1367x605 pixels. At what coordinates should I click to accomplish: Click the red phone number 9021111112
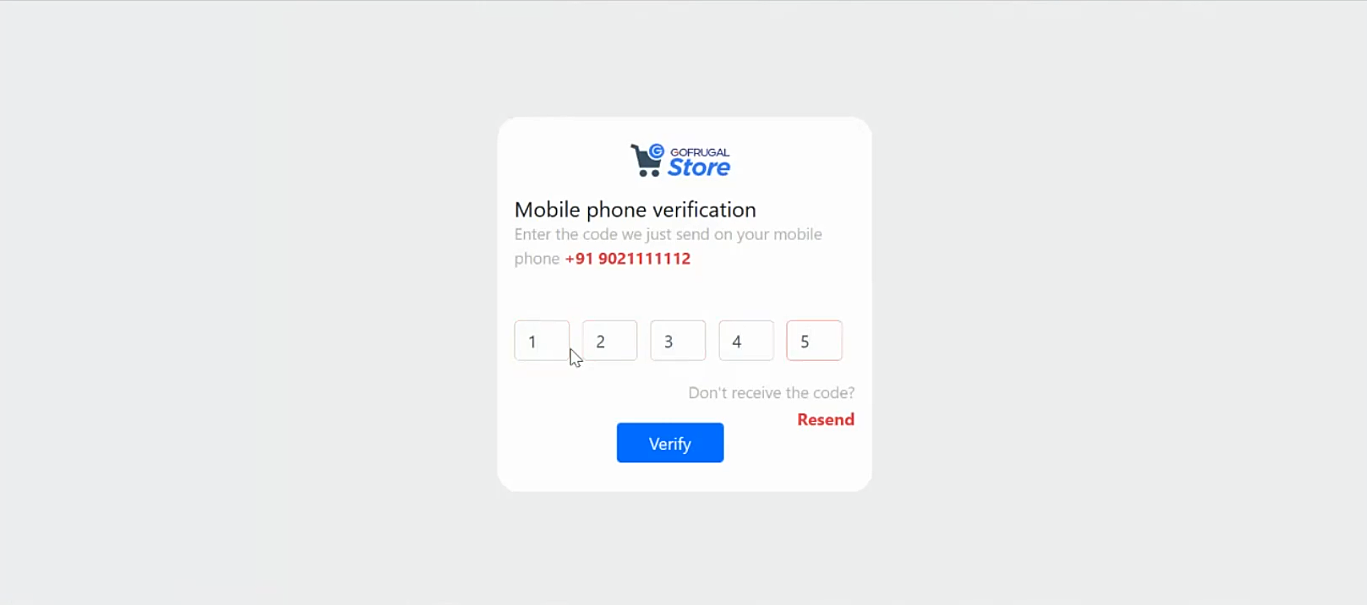pyautogui.click(x=644, y=258)
